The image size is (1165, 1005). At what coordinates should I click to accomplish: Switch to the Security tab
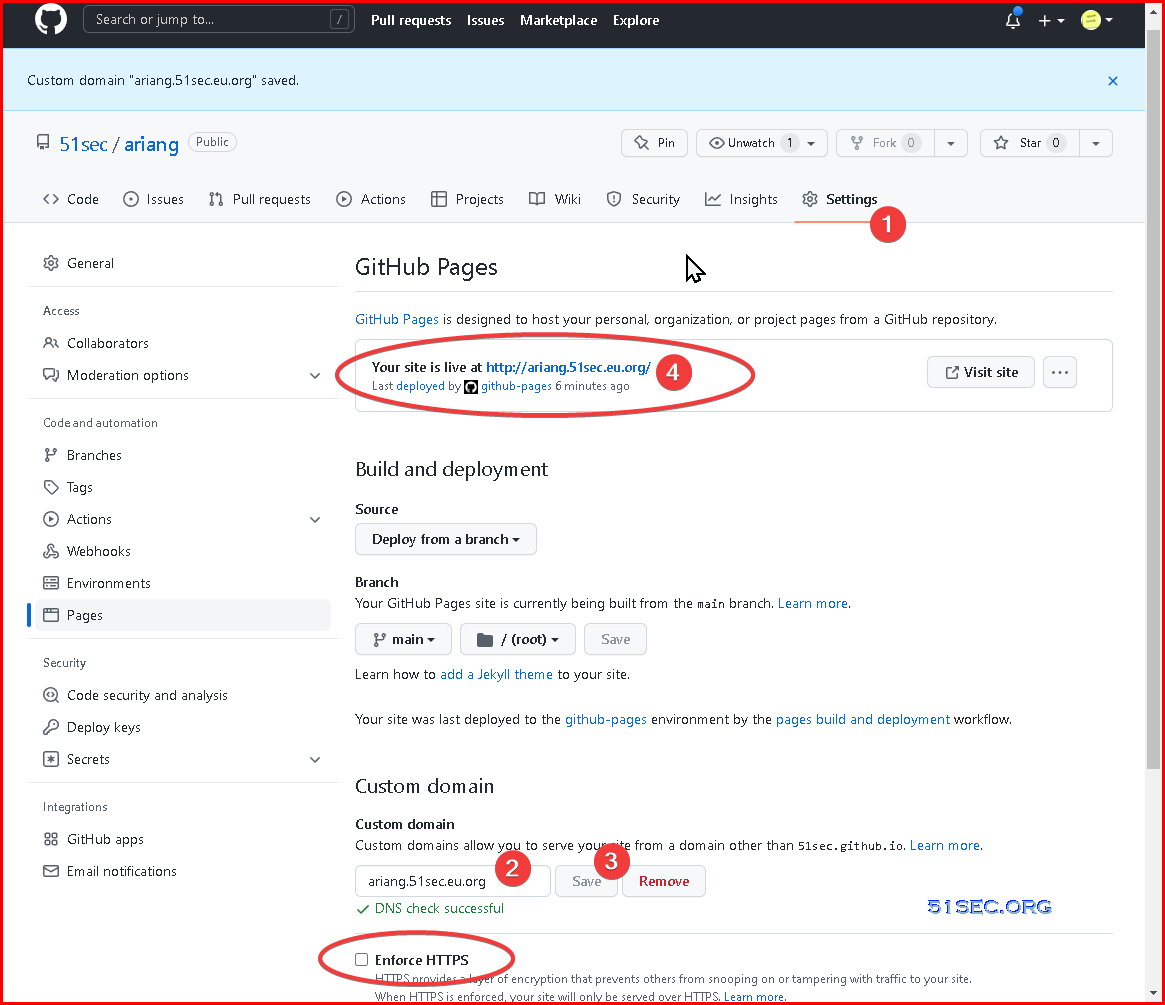(643, 199)
